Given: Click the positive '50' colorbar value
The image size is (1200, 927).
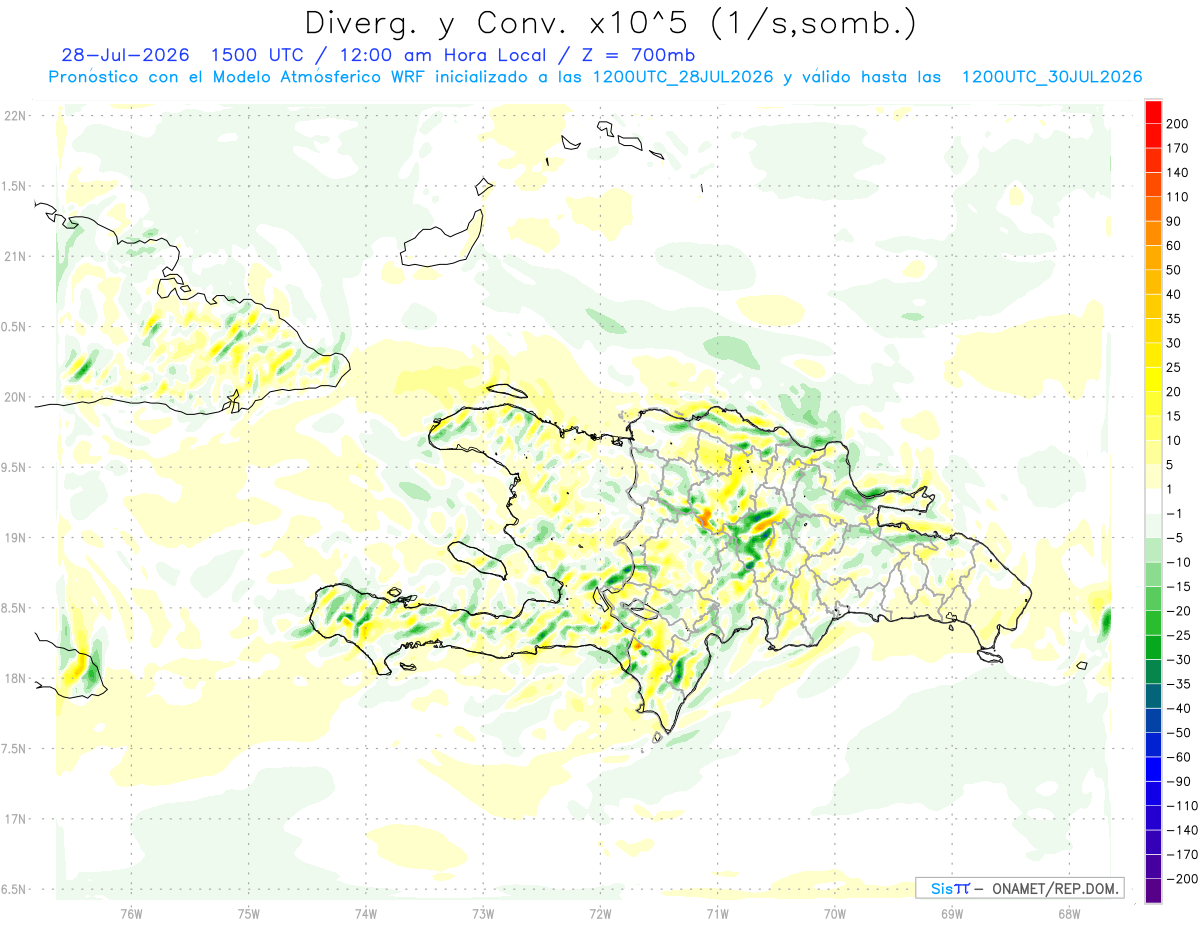Looking at the screenshot, I should coord(1175,270).
